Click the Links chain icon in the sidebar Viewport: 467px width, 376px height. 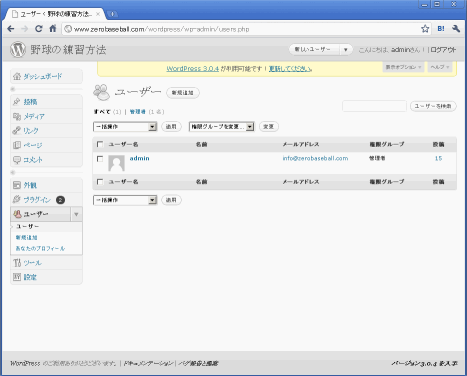point(17,130)
